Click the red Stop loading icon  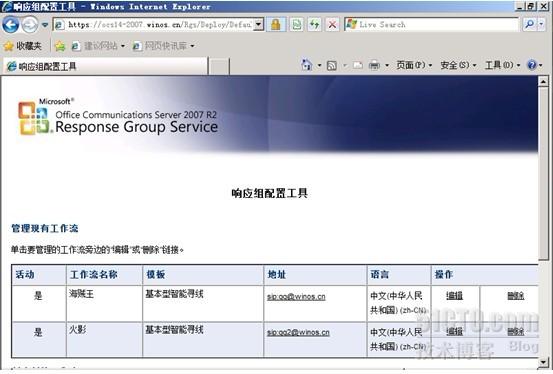[332, 25]
